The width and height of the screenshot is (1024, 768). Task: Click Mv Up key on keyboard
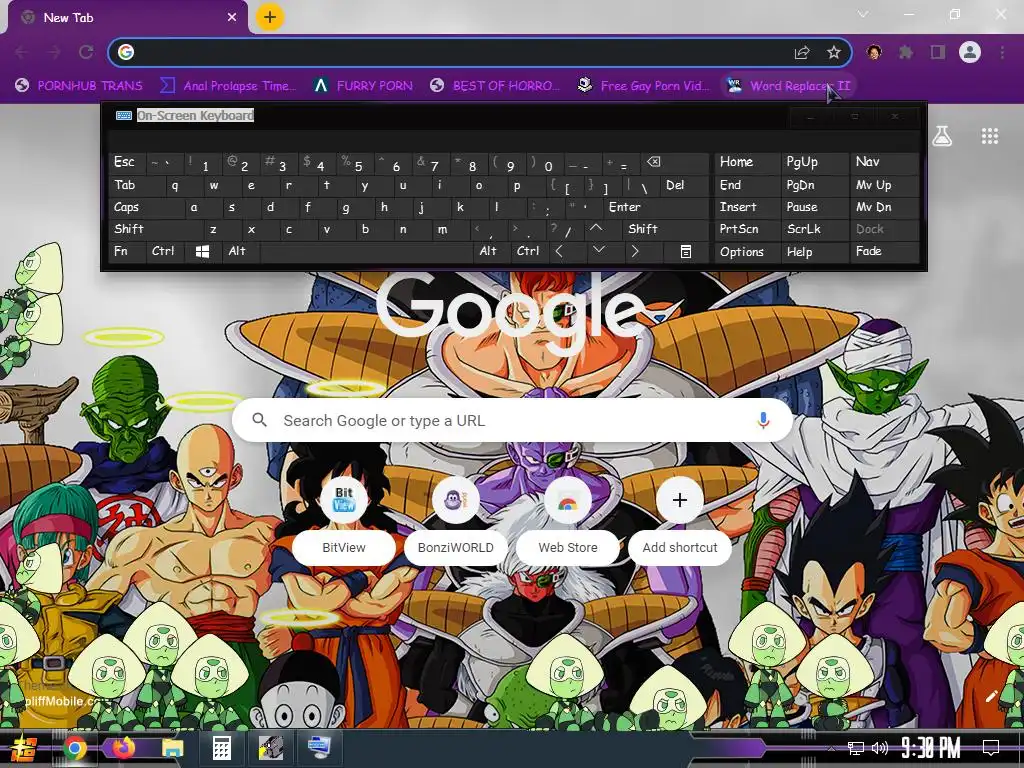click(x=885, y=185)
